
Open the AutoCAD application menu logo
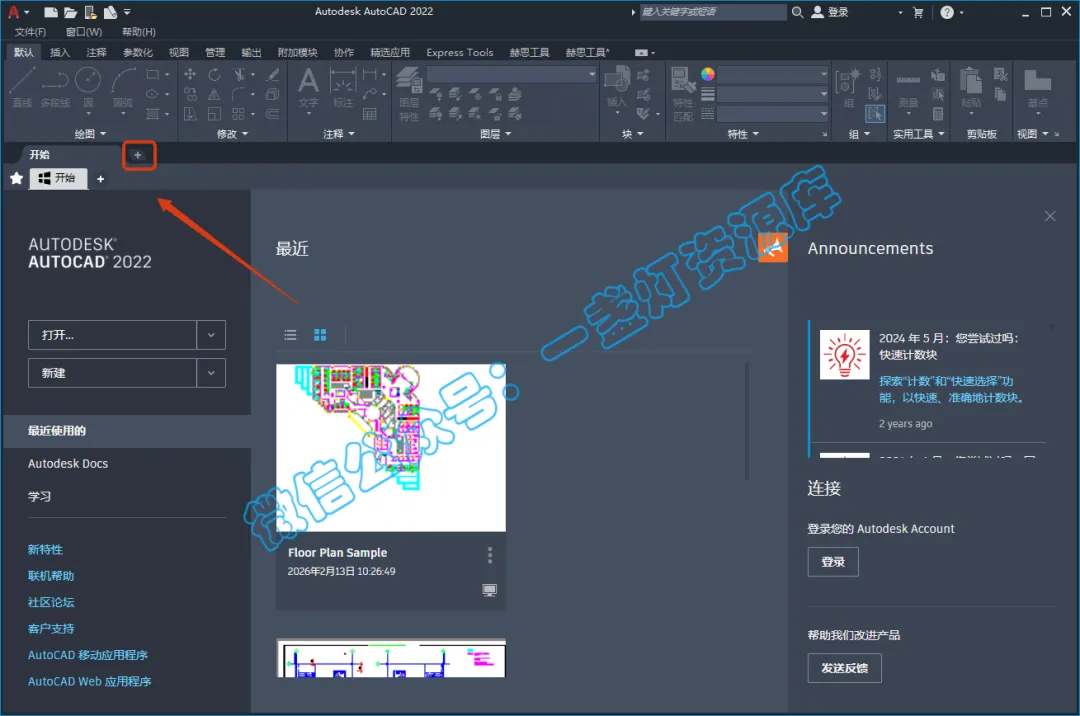pos(13,12)
